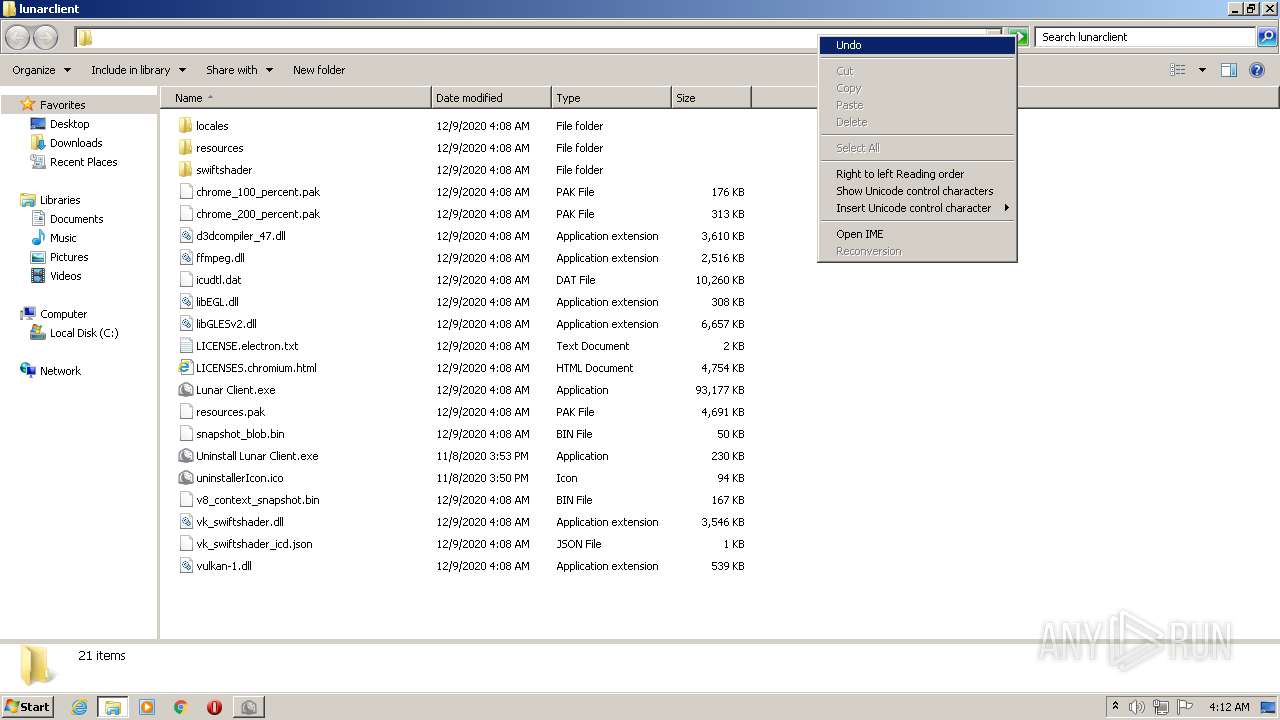Click the search magnifier icon
This screenshot has width=1280, height=720.
pos(1267,37)
